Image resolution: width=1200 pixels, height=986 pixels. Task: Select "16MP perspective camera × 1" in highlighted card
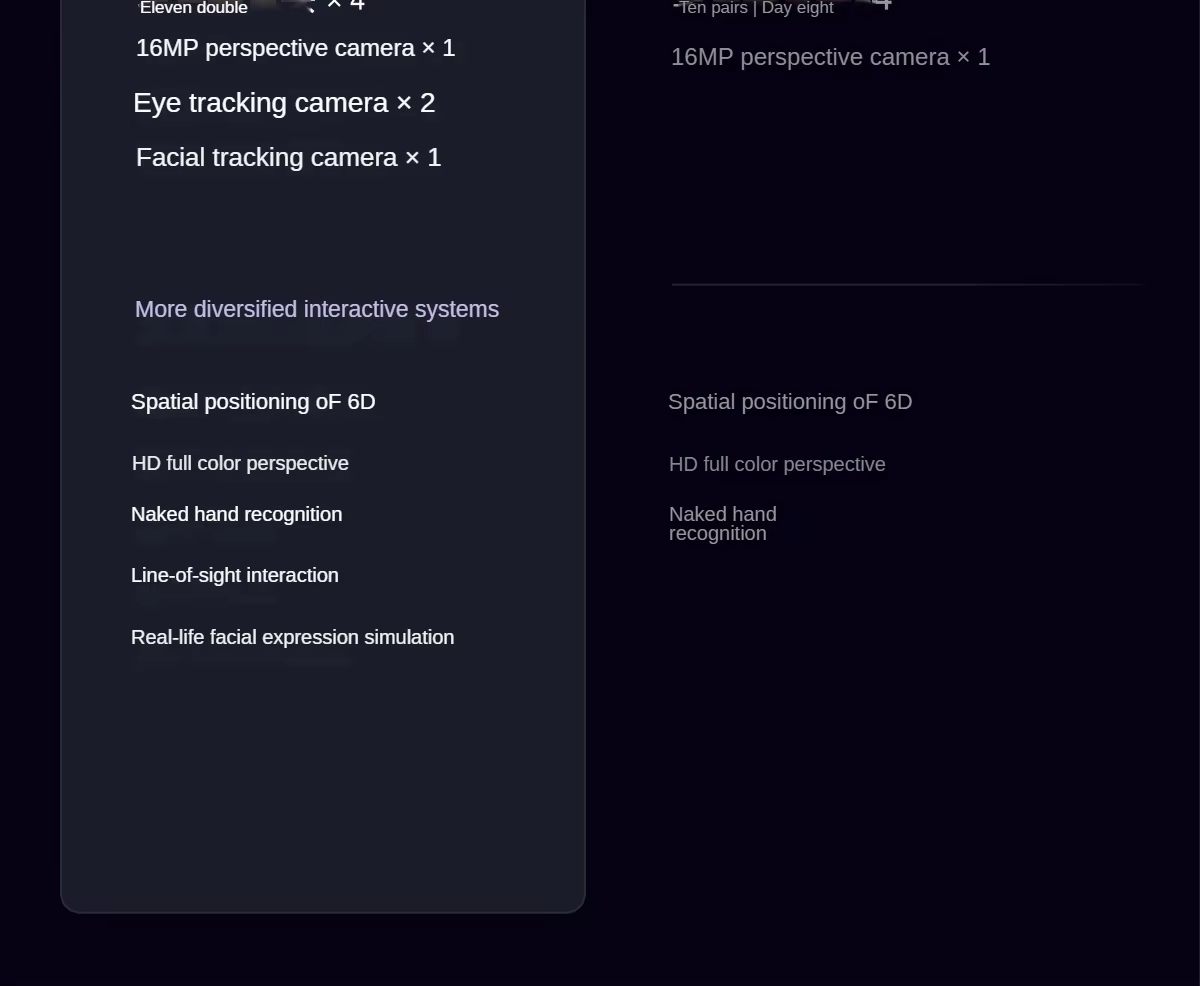pyautogui.click(x=295, y=48)
